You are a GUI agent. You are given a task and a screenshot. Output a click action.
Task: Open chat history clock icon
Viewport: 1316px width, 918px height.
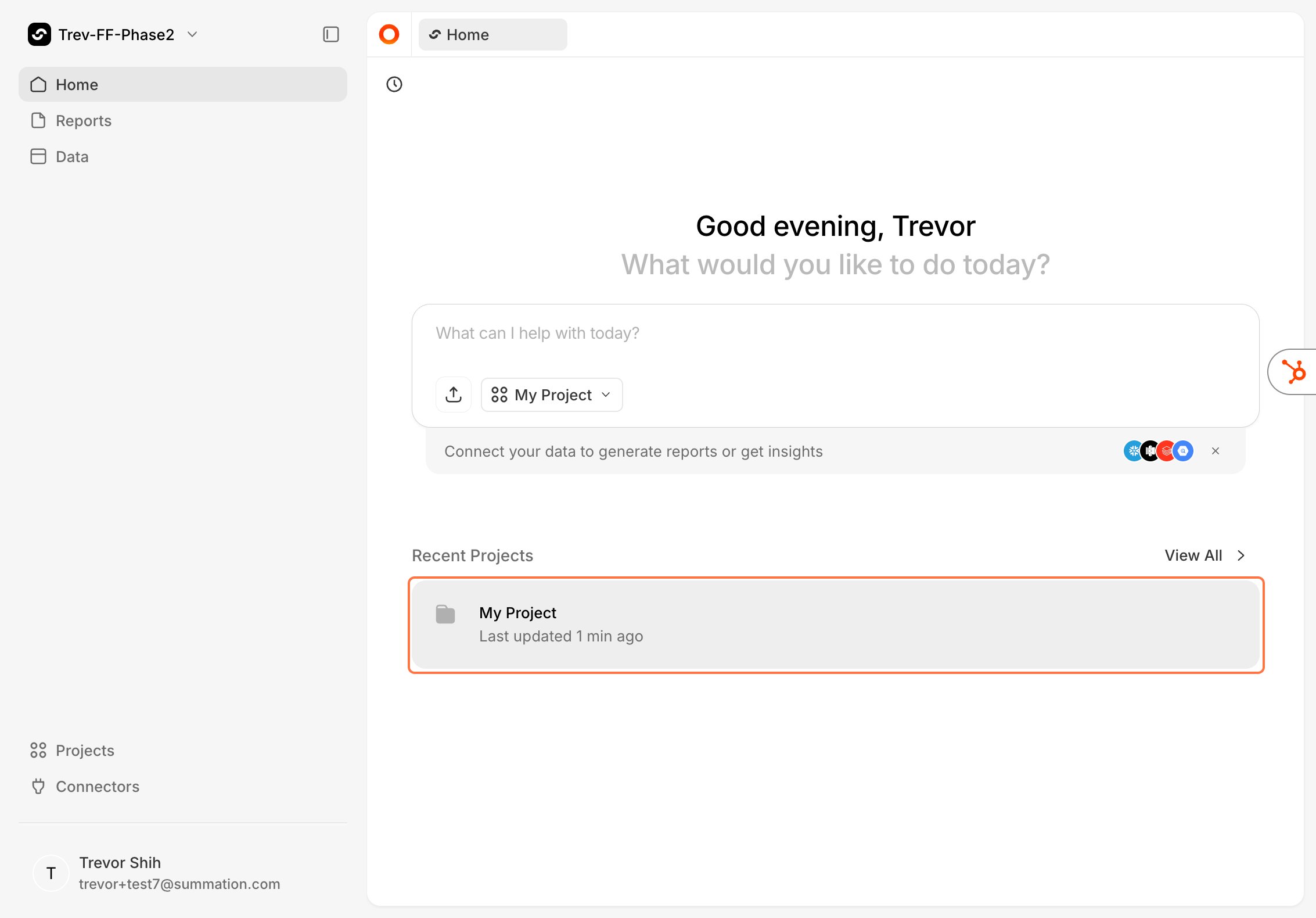click(394, 85)
